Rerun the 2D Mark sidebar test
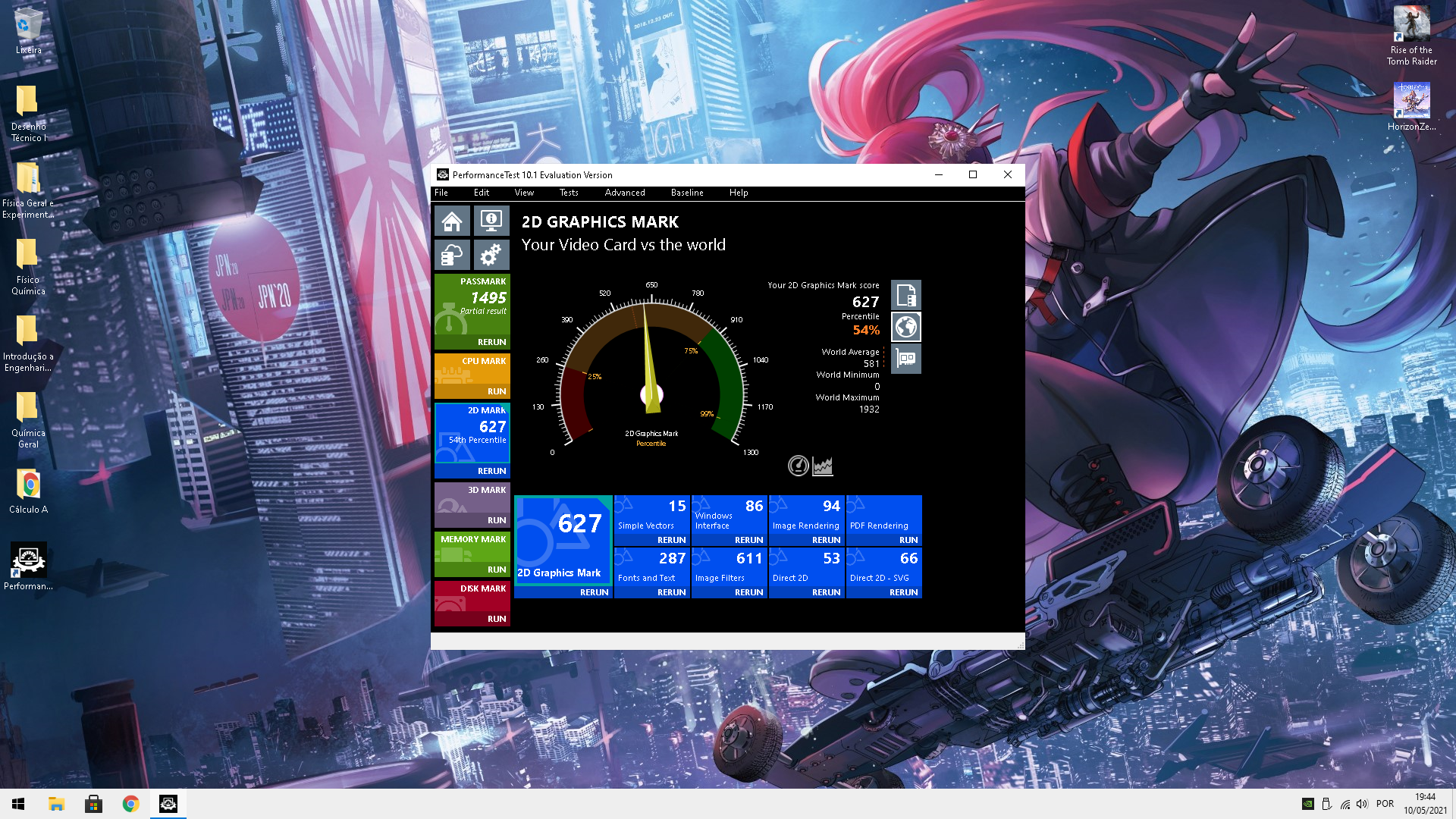This screenshot has width=1456, height=819. point(491,471)
